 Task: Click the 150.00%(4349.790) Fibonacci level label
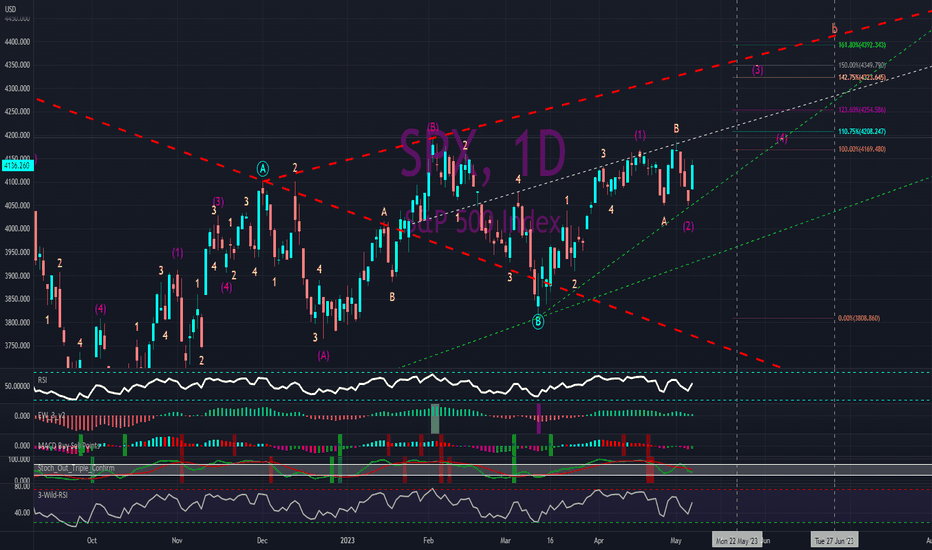point(862,65)
